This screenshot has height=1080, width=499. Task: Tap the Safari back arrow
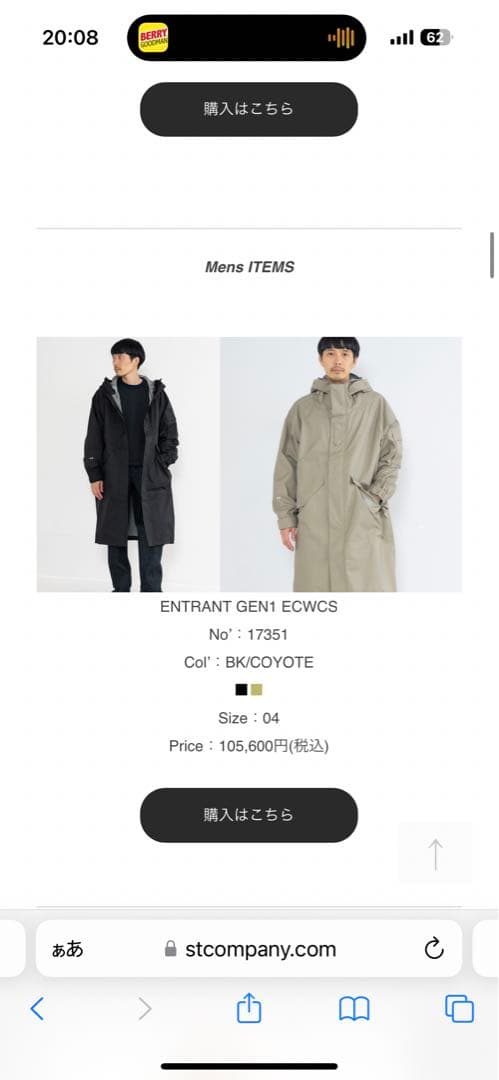(x=37, y=1009)
